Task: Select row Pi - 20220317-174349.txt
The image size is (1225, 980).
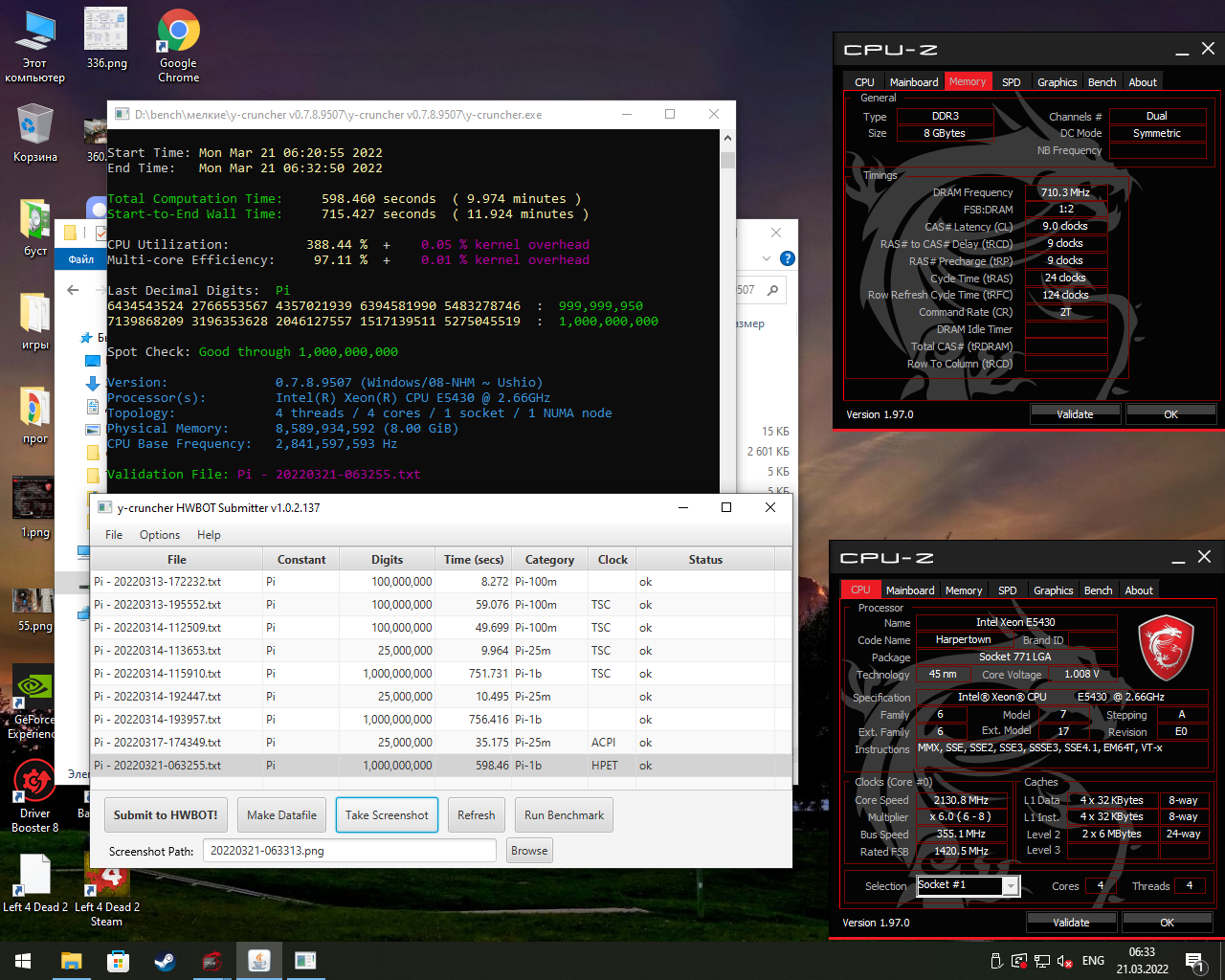Action: click(x=441, y=743)
